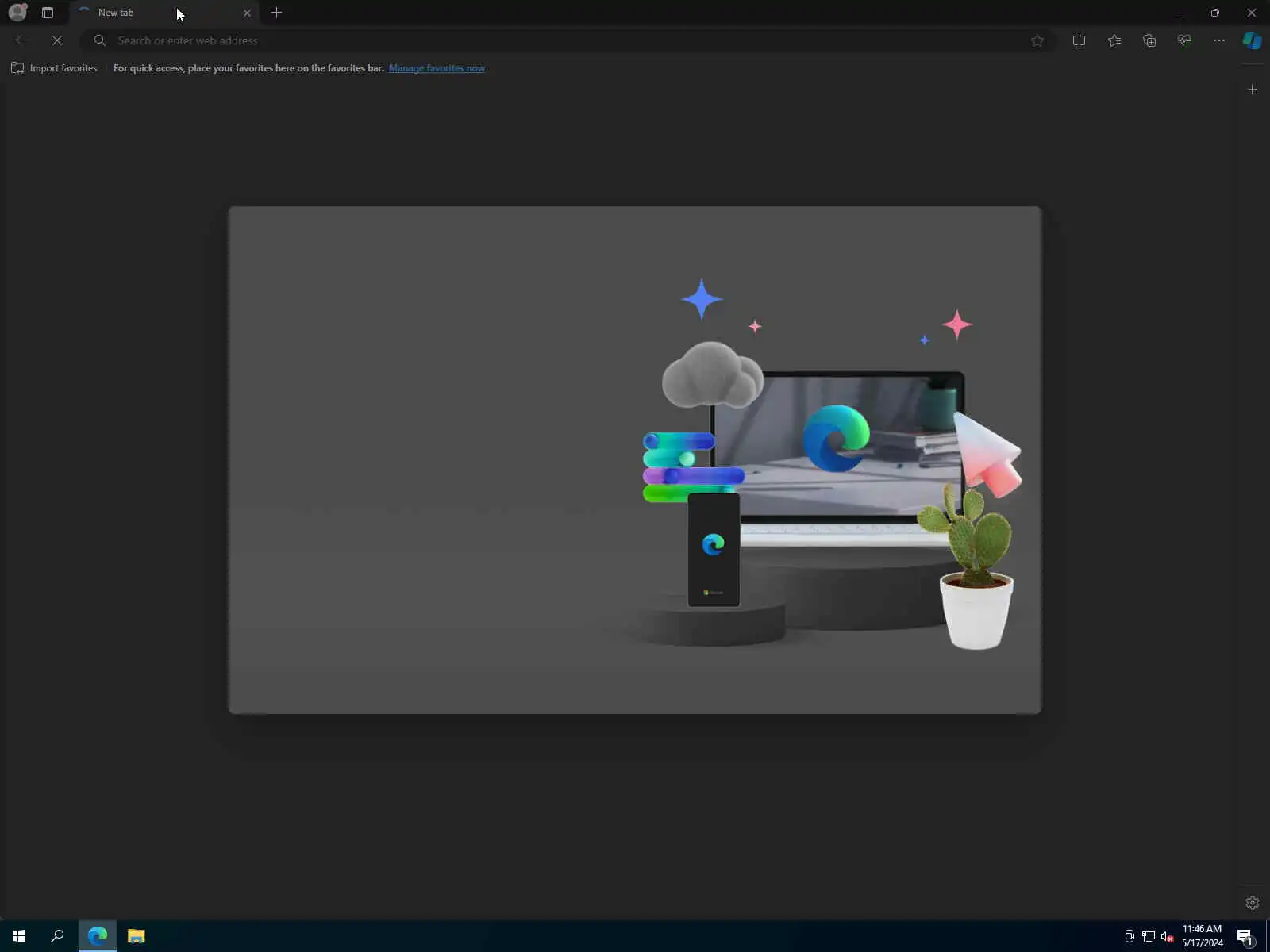
Task: Click Import favorites on favorites bar
Action: (54, 68)
